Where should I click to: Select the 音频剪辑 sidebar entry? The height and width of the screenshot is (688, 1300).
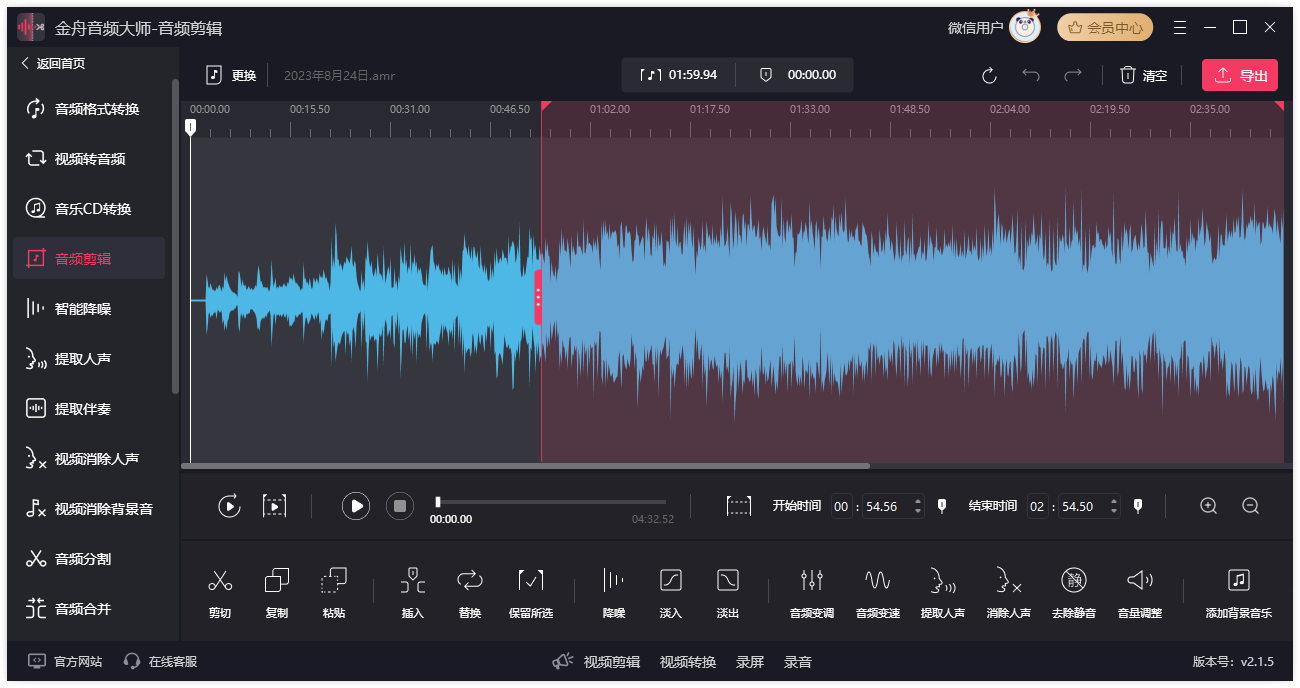click(x=88, y=259)
